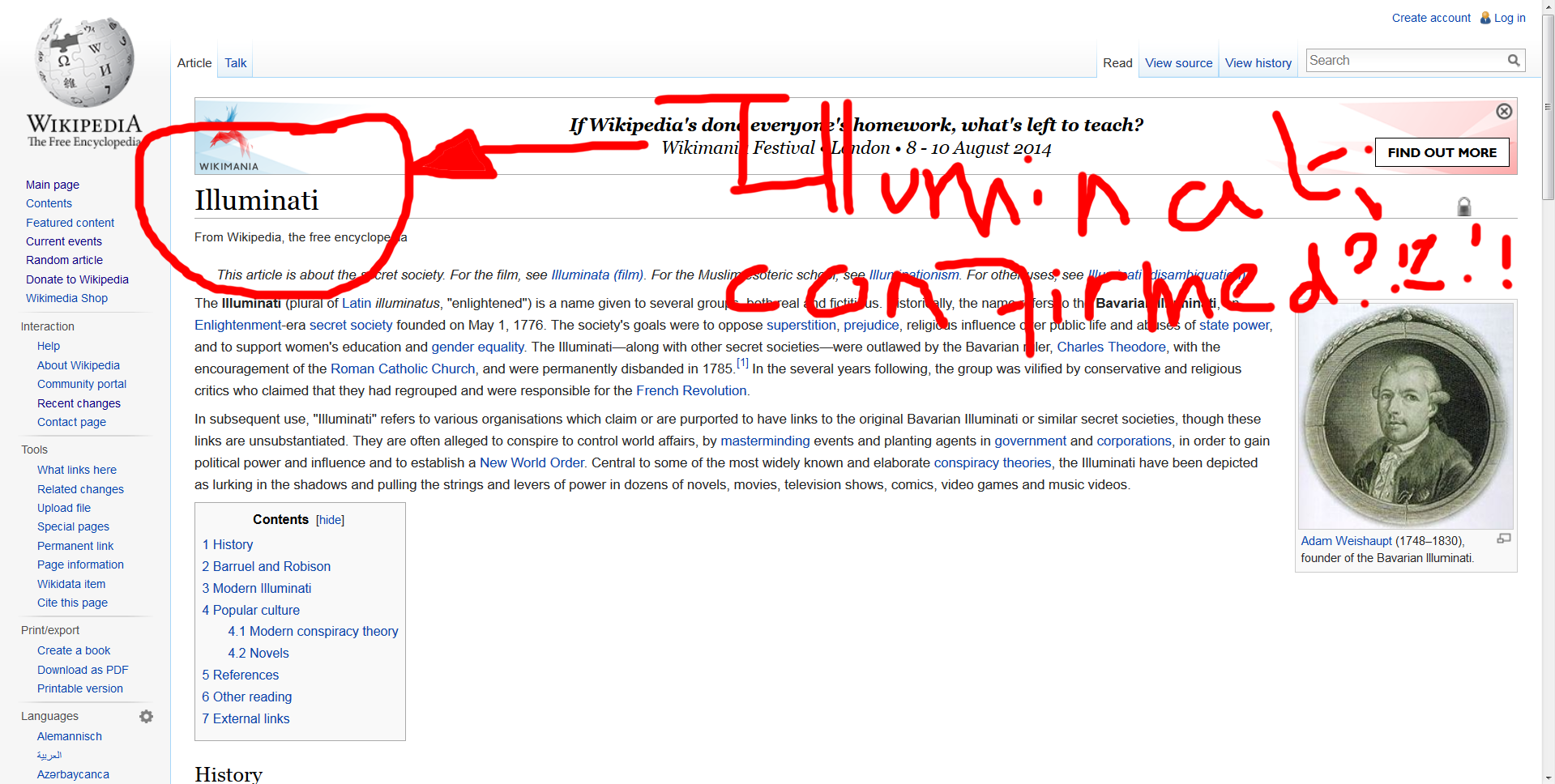
Task: Open the Printable version link
Action: (x=80, y=688)
